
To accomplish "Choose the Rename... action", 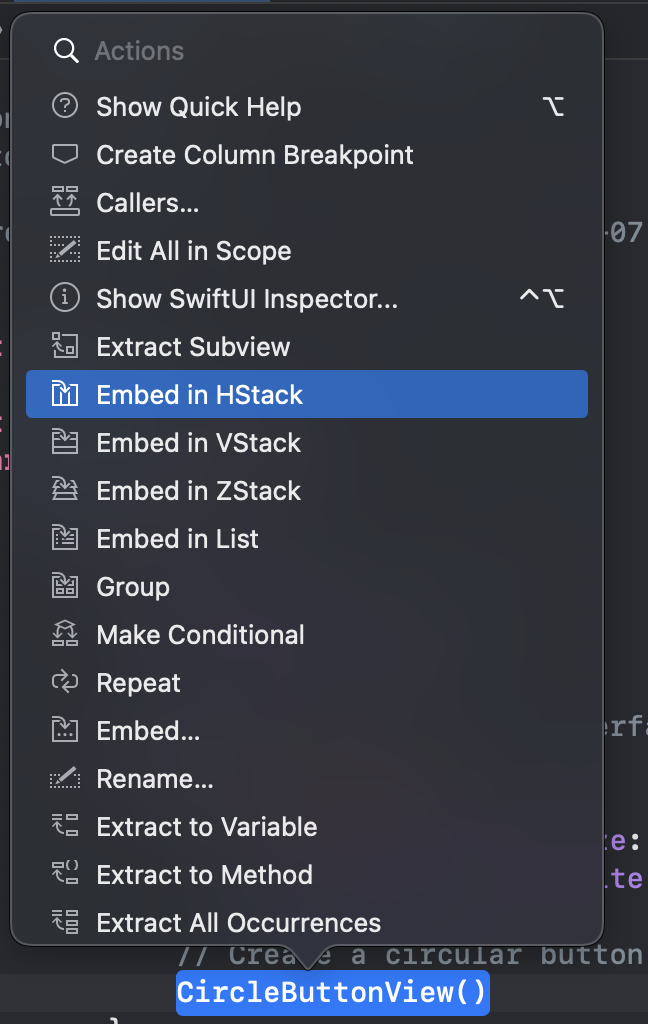I will point(155,779).
